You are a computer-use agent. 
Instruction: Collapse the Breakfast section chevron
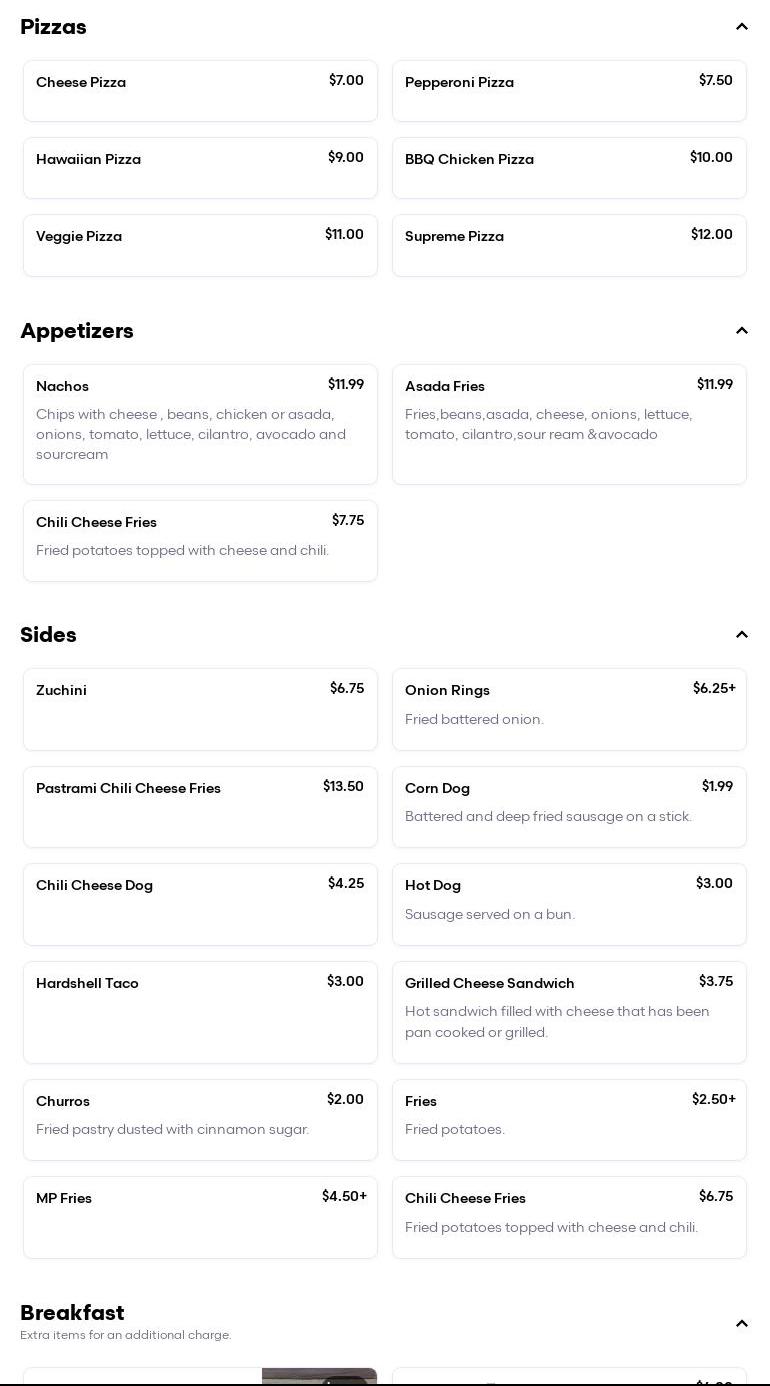tap(741, 1324)
